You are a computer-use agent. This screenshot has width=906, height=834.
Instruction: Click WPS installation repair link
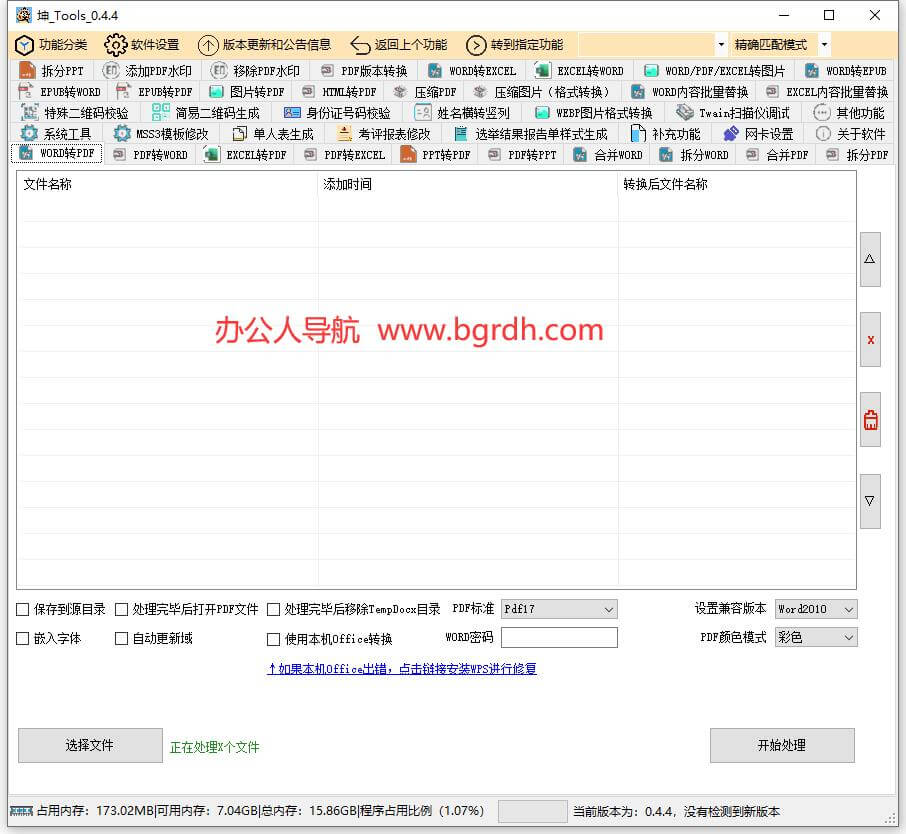402,669
